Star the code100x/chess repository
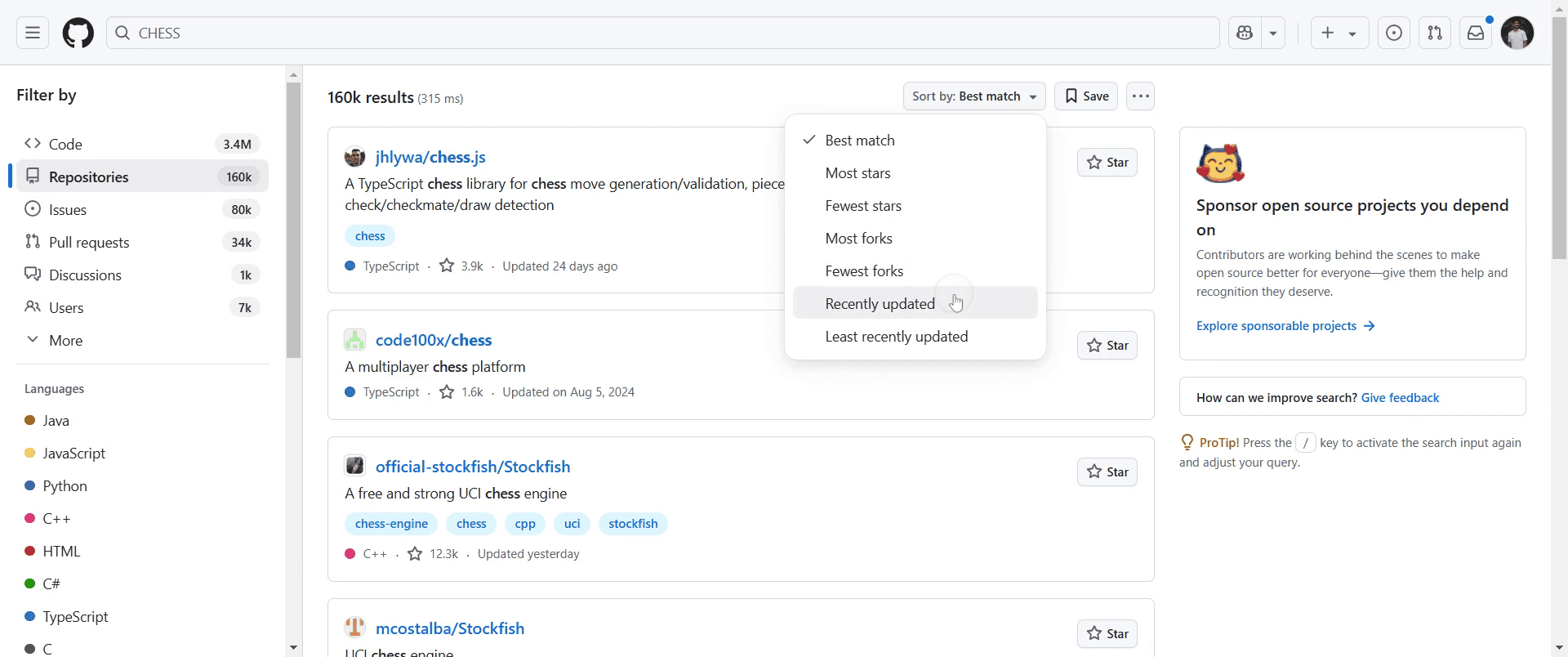 tap(1107, 346)
